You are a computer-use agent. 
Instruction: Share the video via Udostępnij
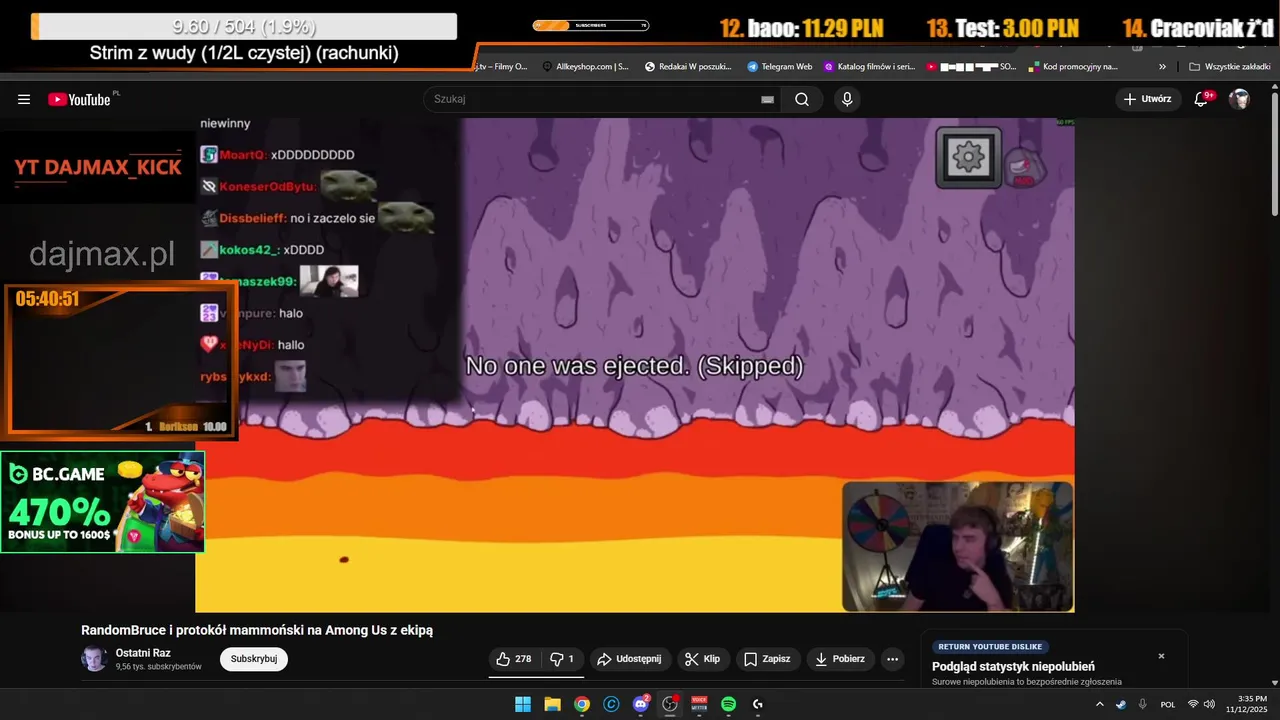pyautogui.click(x=629, y=659)
